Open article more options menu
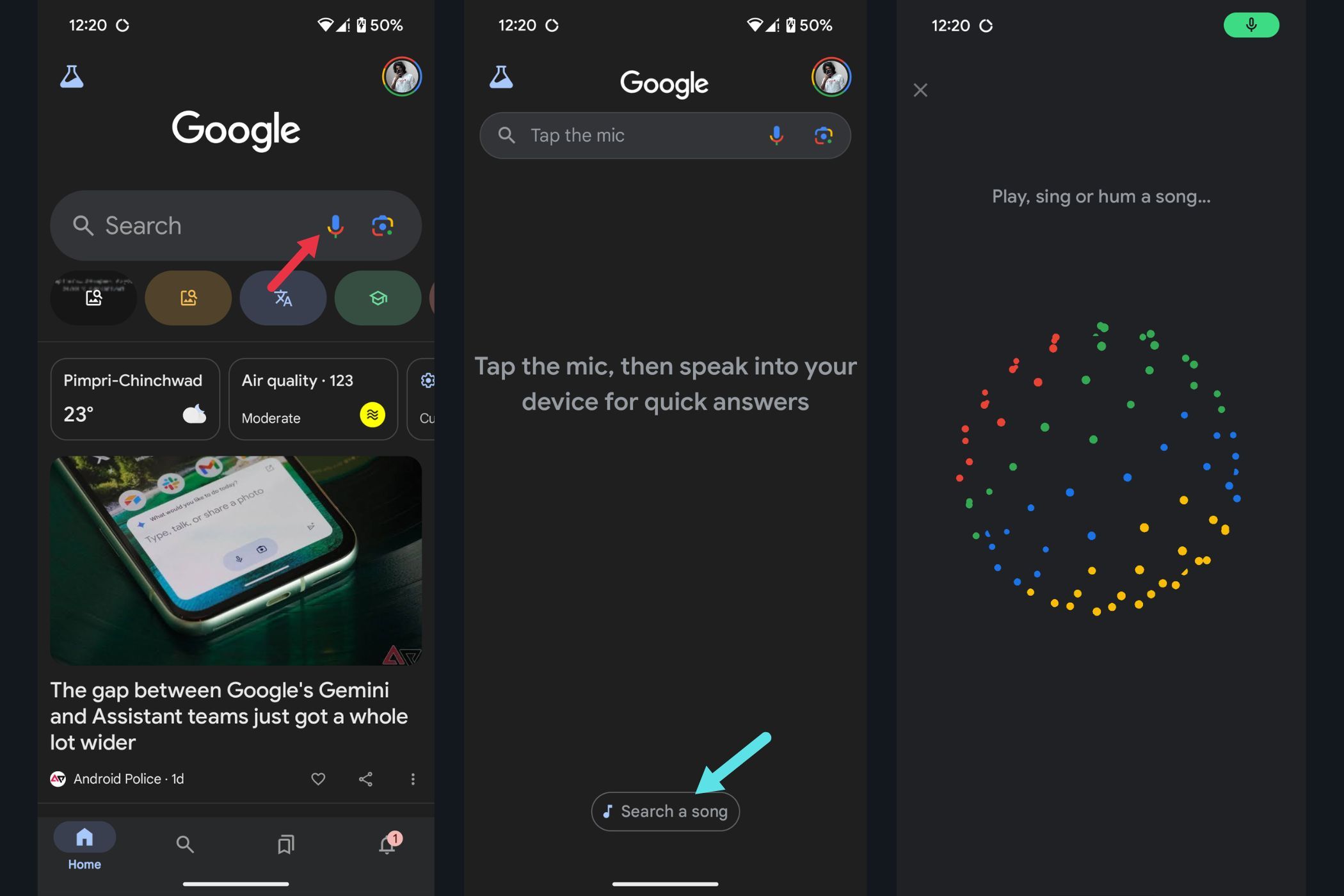 coord(412,779)
